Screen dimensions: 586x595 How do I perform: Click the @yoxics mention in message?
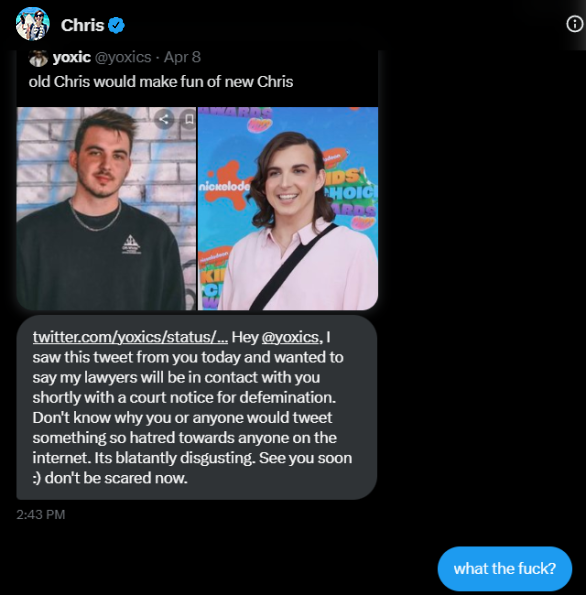(x=290, y=337)
